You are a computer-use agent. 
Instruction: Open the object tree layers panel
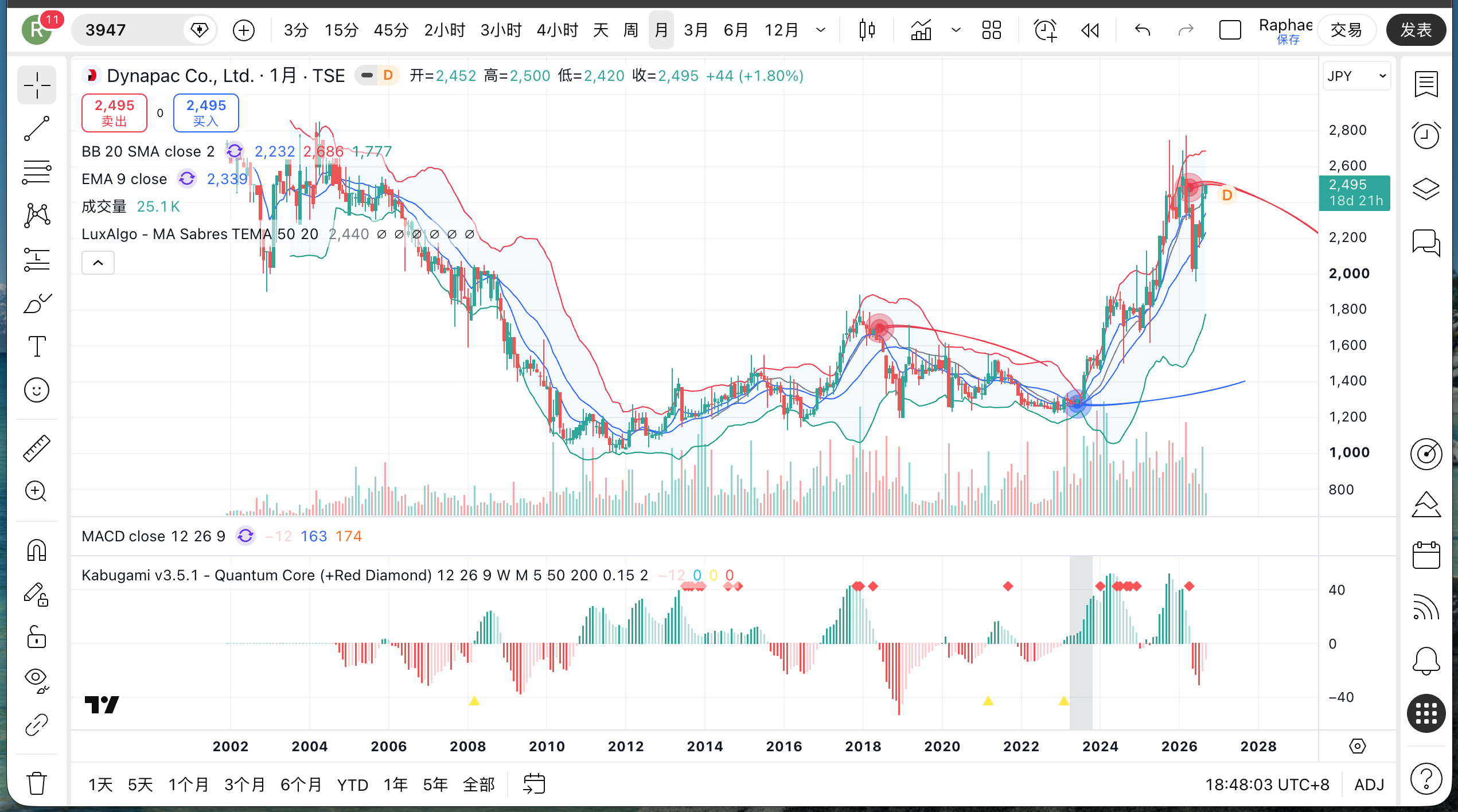click(x=1426, y=189)
